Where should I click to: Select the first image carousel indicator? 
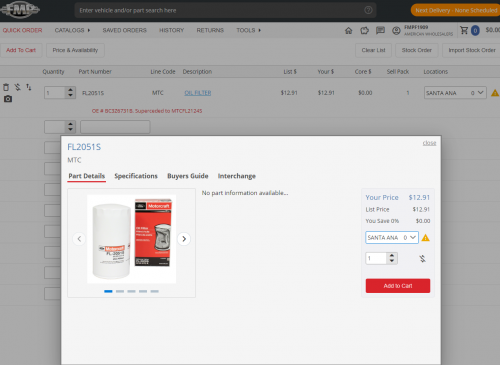(x=108, y=291)
